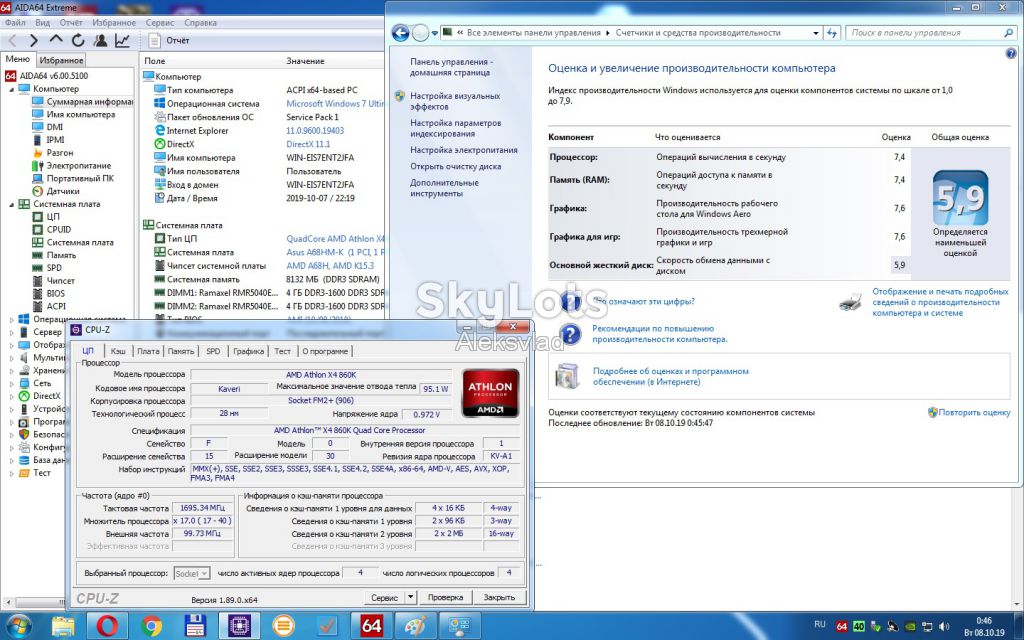1024x640 pixels.
Task: Click the Отчёт report button in AIDA64 toolbar
Action: [x=169, y=40]
